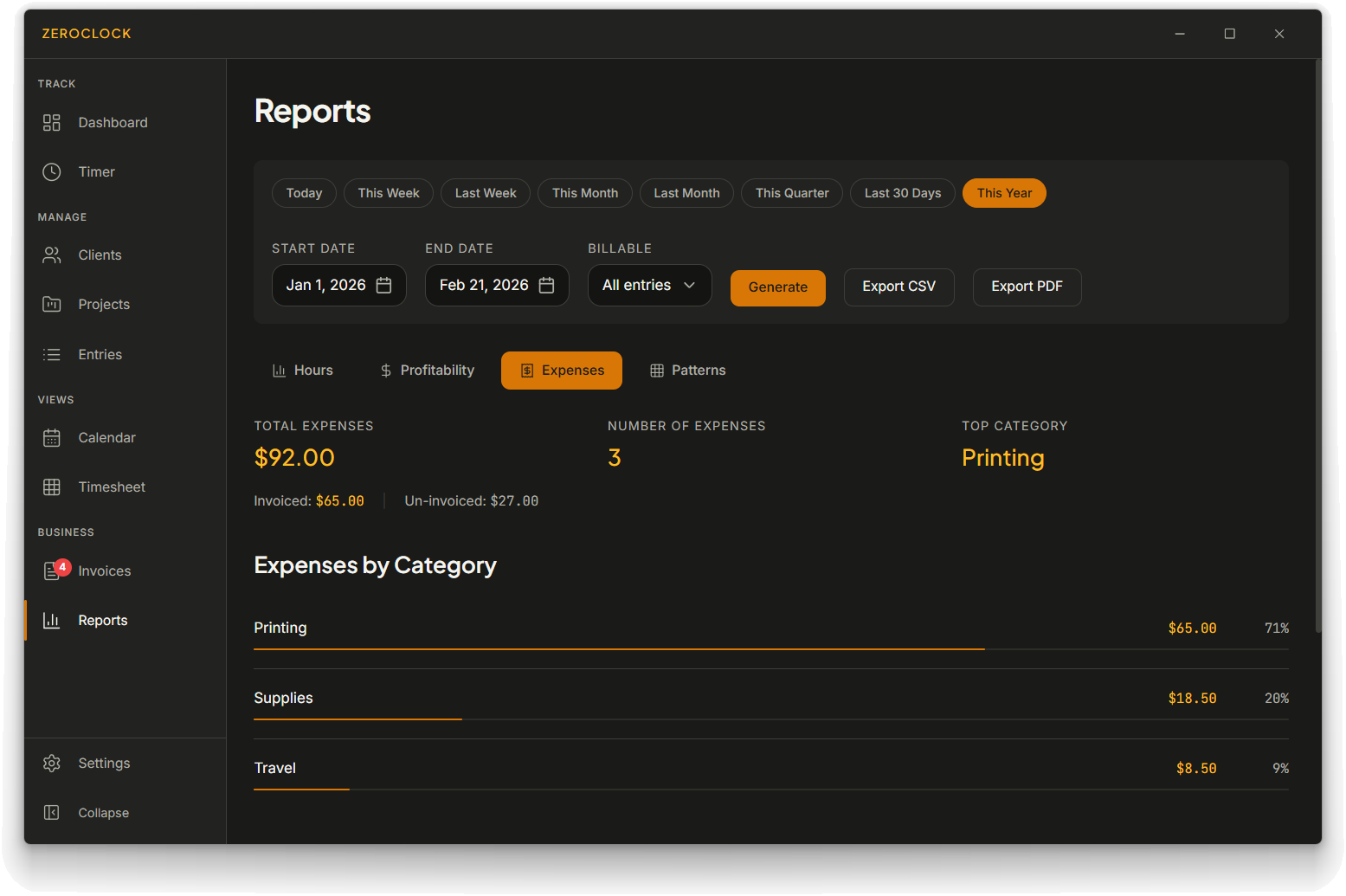The image size is (1346, 896).
Task: Click the Timer clock icon
Action: (52, 172)
